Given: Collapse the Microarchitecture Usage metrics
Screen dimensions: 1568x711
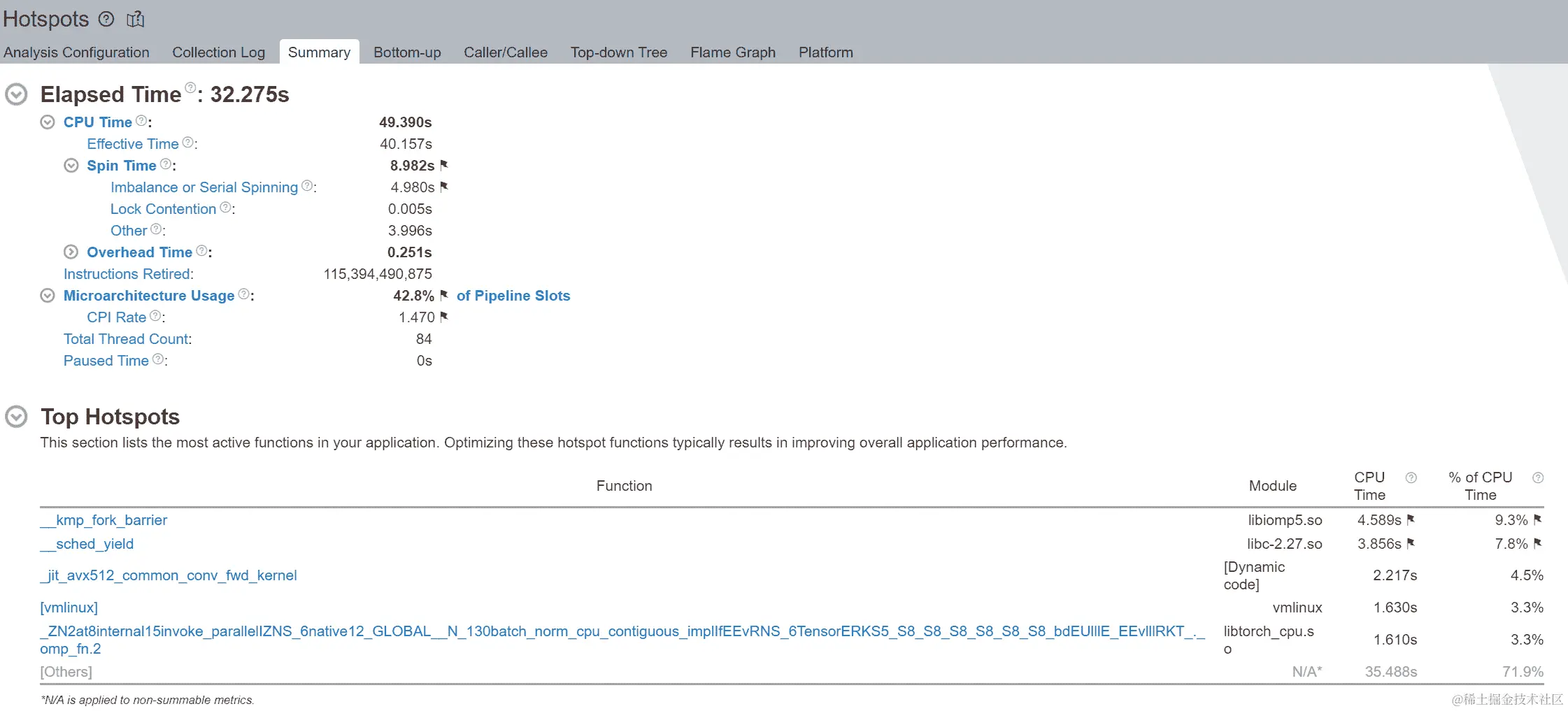Looking at the screenshot, I should tap(48, 296).
